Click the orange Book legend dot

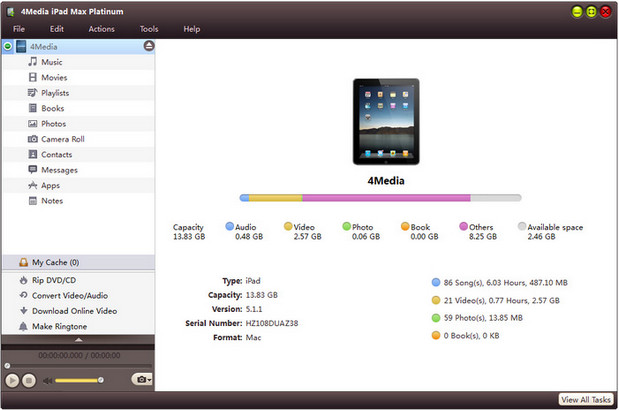[405, 226]
